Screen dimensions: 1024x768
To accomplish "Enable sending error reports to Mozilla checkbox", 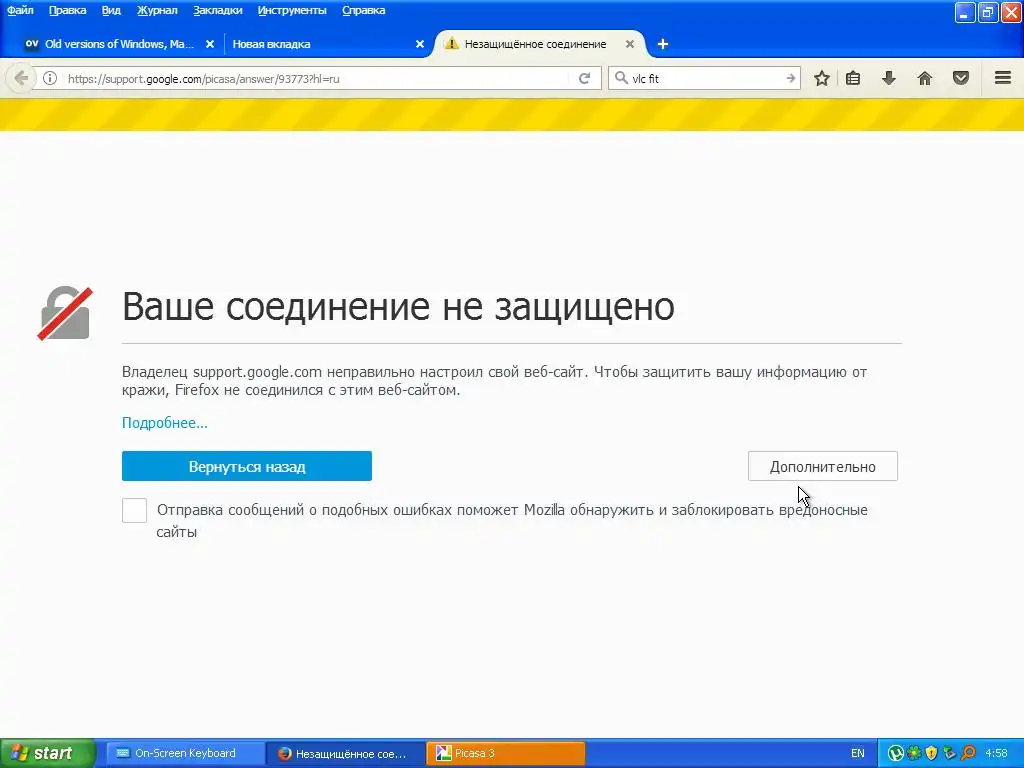I will (x=135, y=511).
